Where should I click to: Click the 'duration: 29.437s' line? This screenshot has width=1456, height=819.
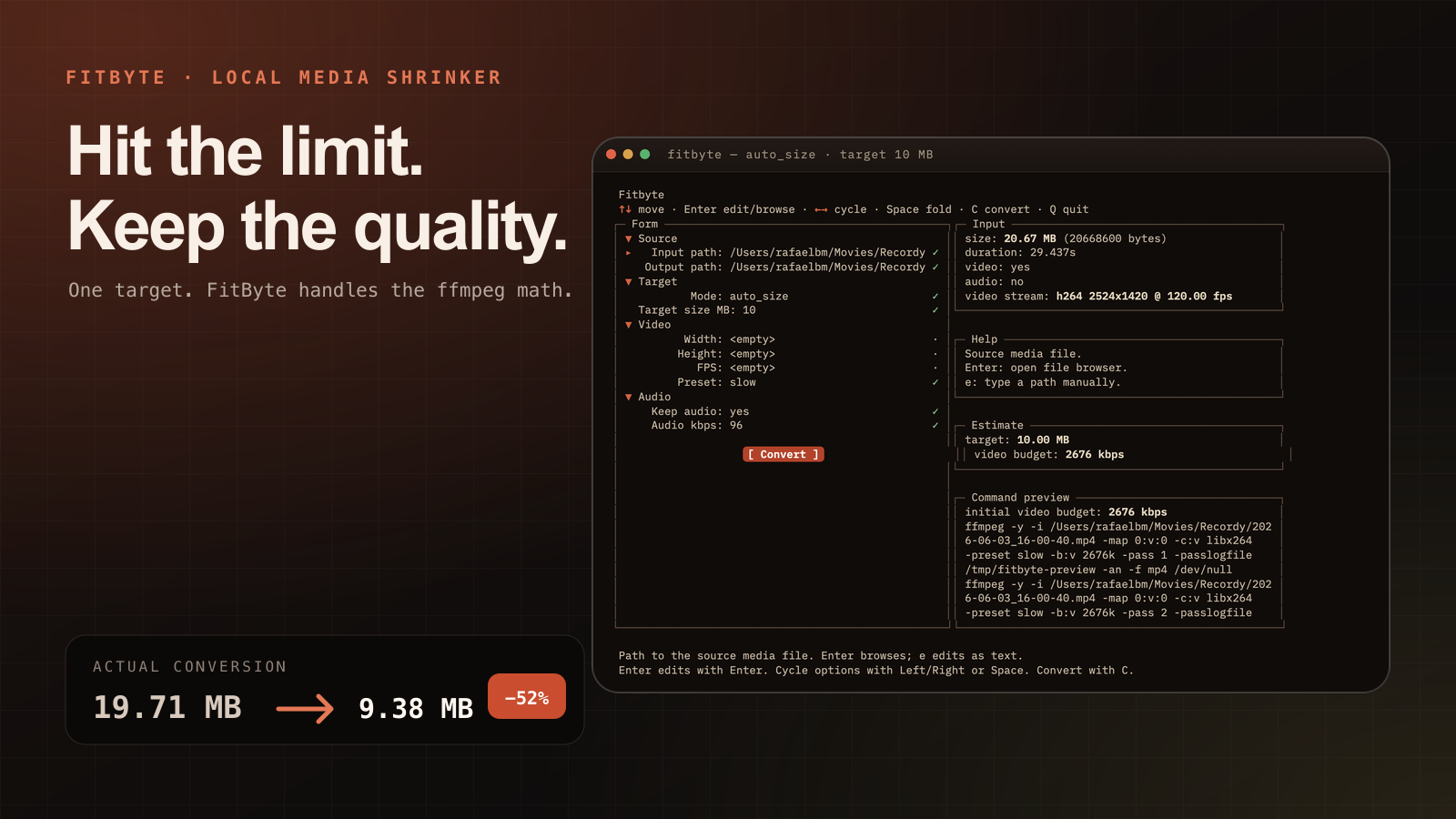click(x=1020, y=253)
